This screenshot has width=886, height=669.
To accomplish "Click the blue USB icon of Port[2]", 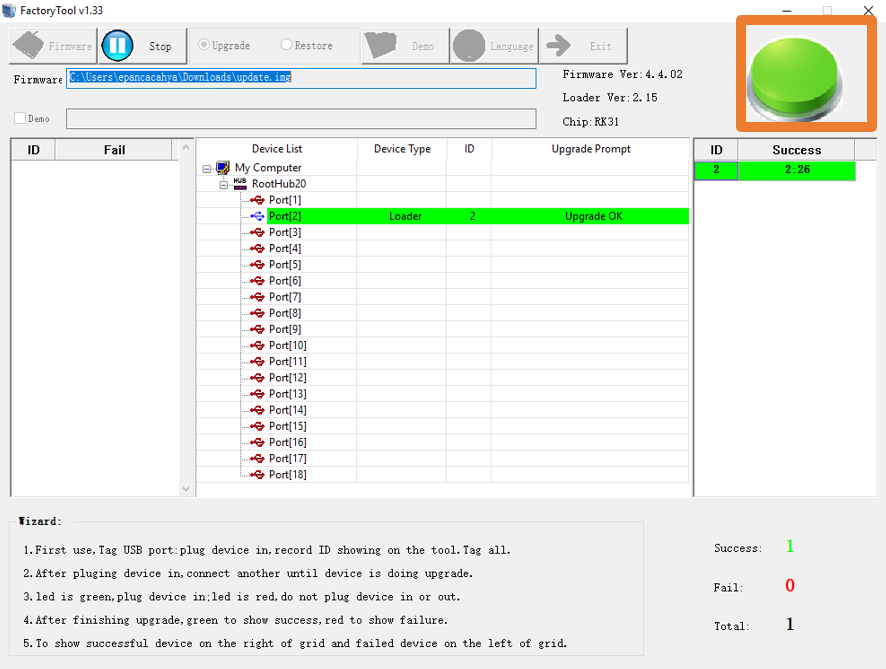I will pos(257,216).
